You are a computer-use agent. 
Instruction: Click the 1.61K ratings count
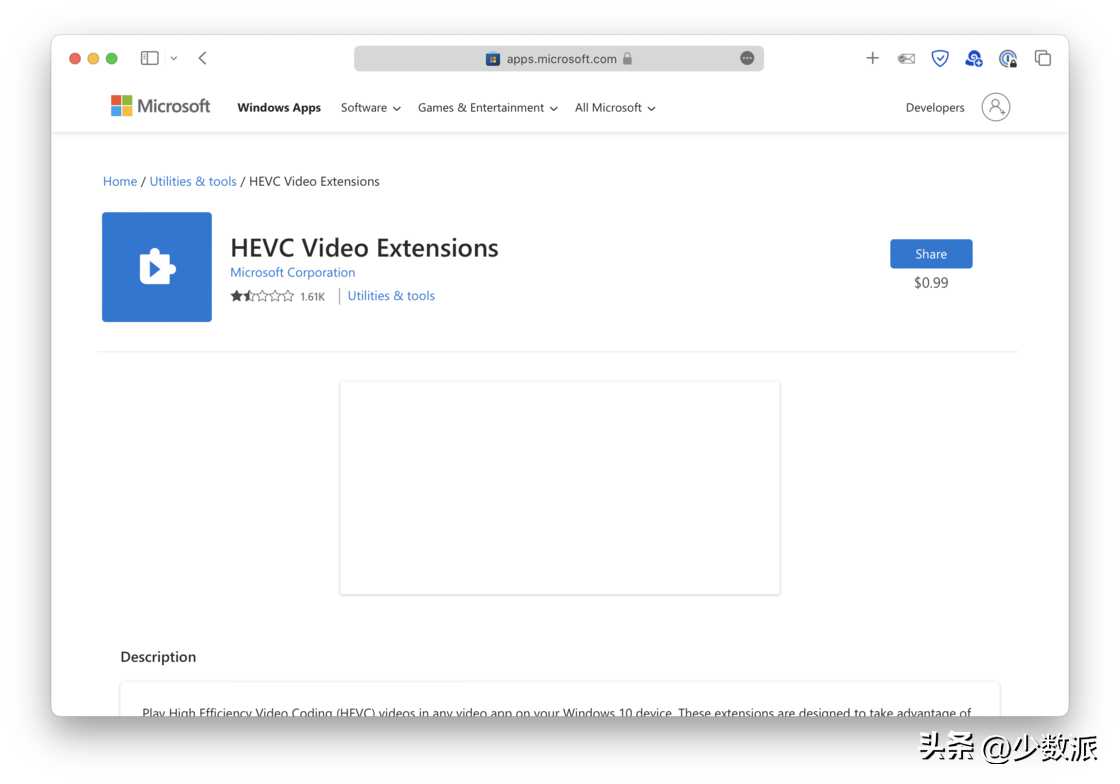[x=312, y=296]
